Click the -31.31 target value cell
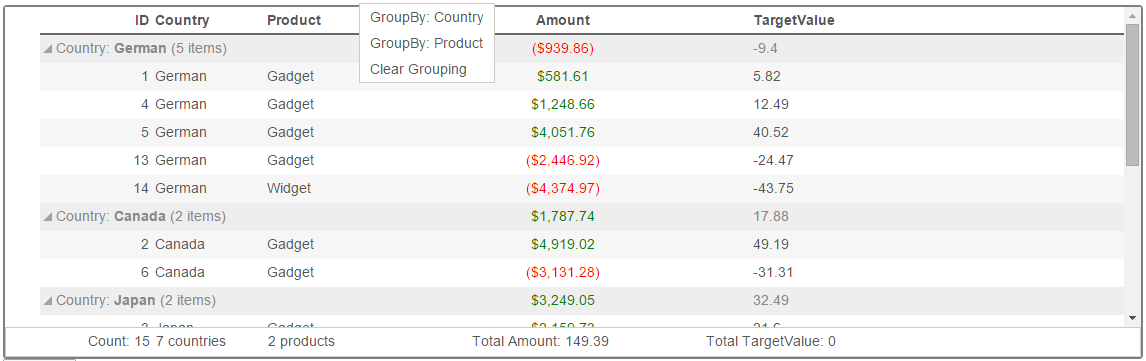Screen dimensions: 1146x361 773,273
